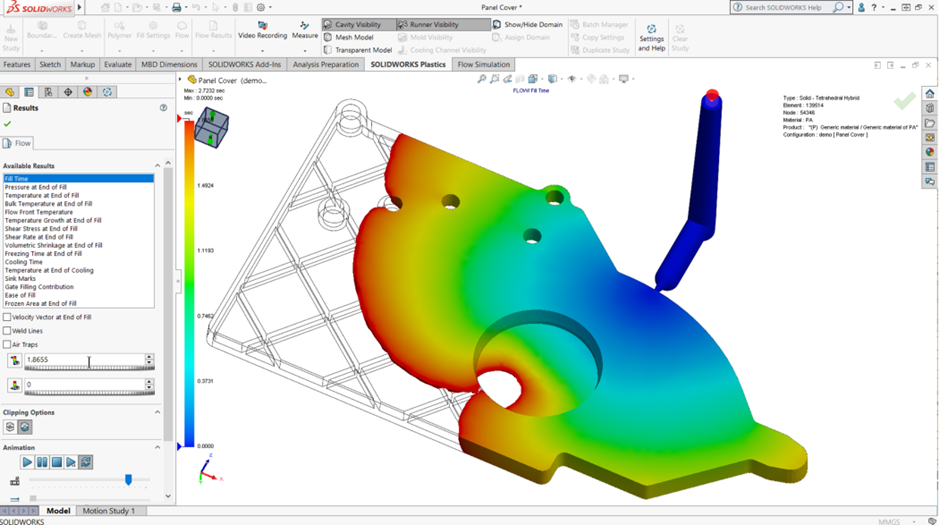Open the DisplayManager color ball tab
This screenshot has width=940, height=525.
pyautogui.click(x=88, y=92)
